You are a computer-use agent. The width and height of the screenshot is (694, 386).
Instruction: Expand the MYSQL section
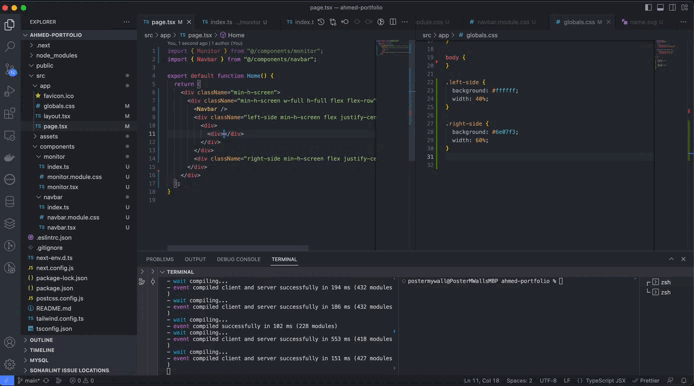tap(79, 360)
